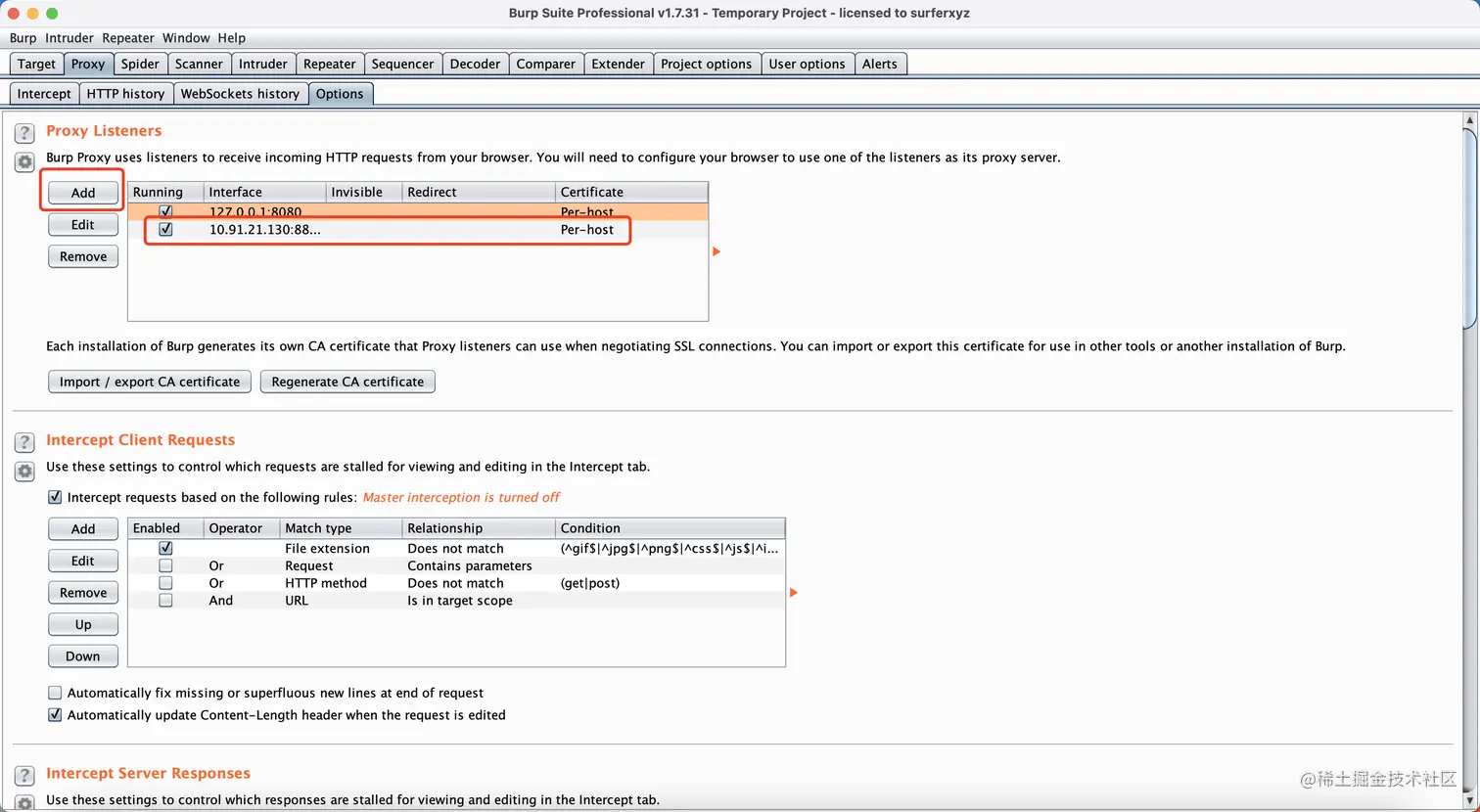Image resolution: width=1480 pixels, height=812 pixels.
Task: Switch to the Target tab
Action: (x=36, y=64)
